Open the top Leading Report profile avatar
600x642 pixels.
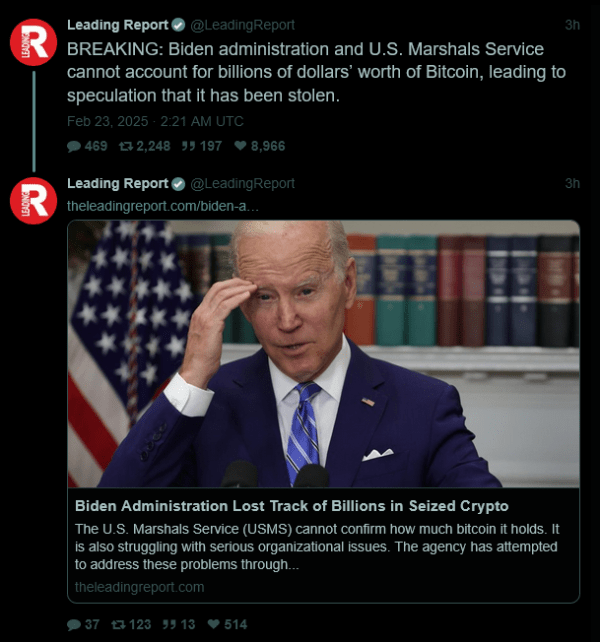[x=33, y=42]
